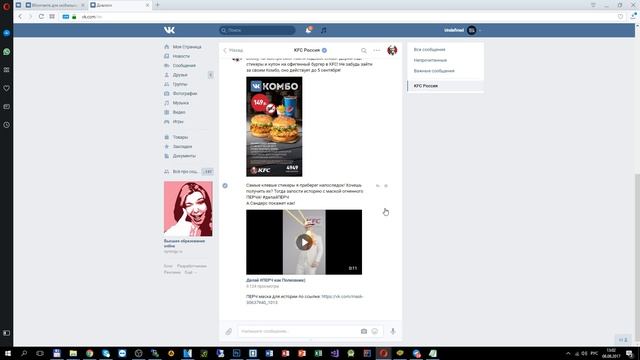The image size is (640, 360).
Task: Open the music player note icon
Action: 323,30
